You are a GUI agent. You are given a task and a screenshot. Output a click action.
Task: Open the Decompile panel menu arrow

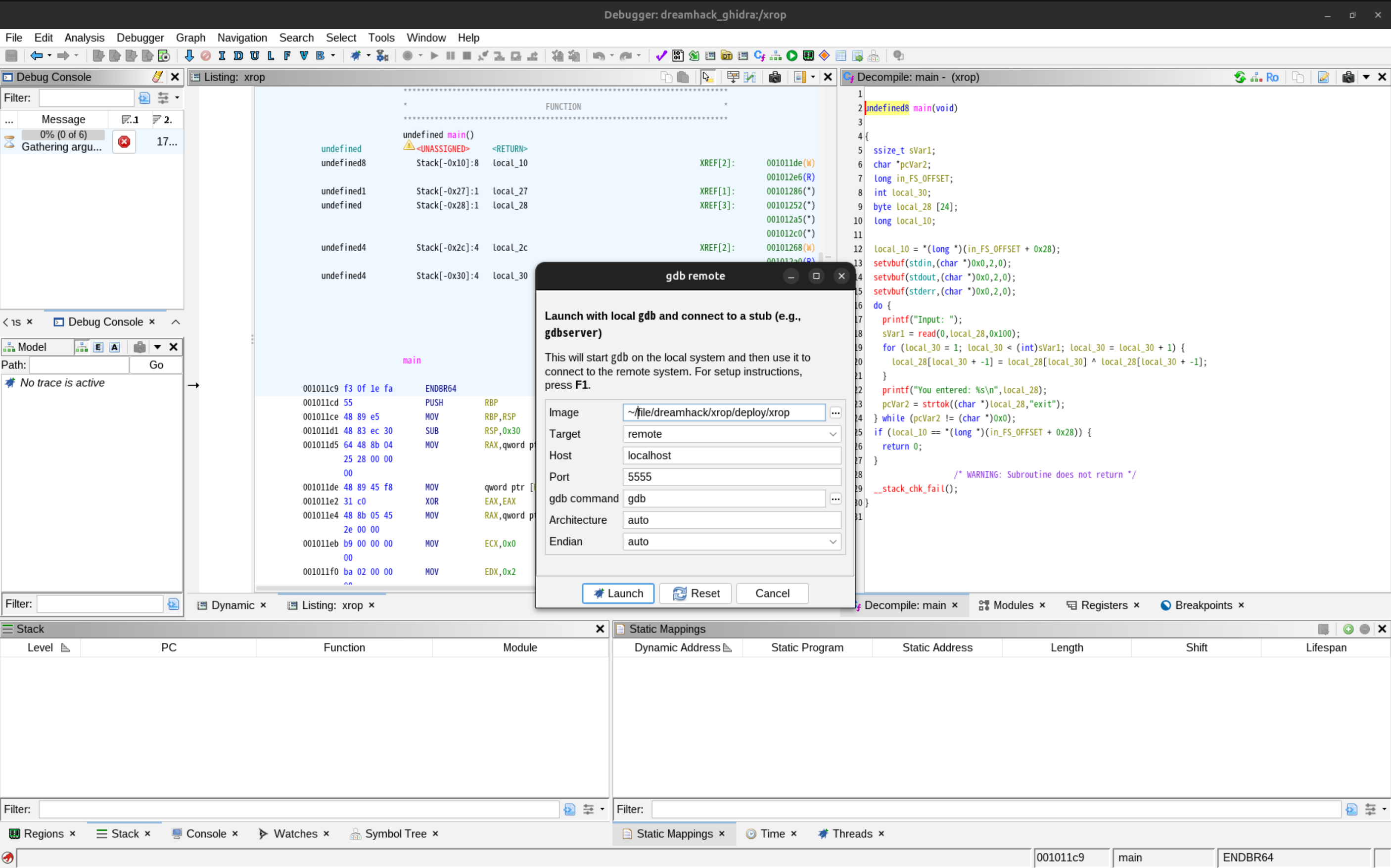tap(1366, 77)
